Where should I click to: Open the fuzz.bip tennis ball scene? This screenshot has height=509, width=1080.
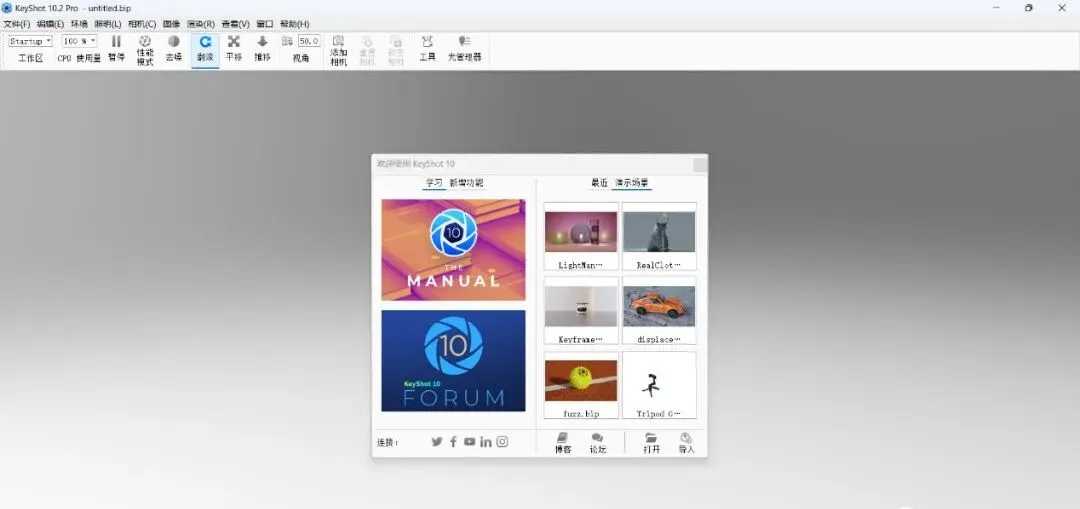point(581,385)
